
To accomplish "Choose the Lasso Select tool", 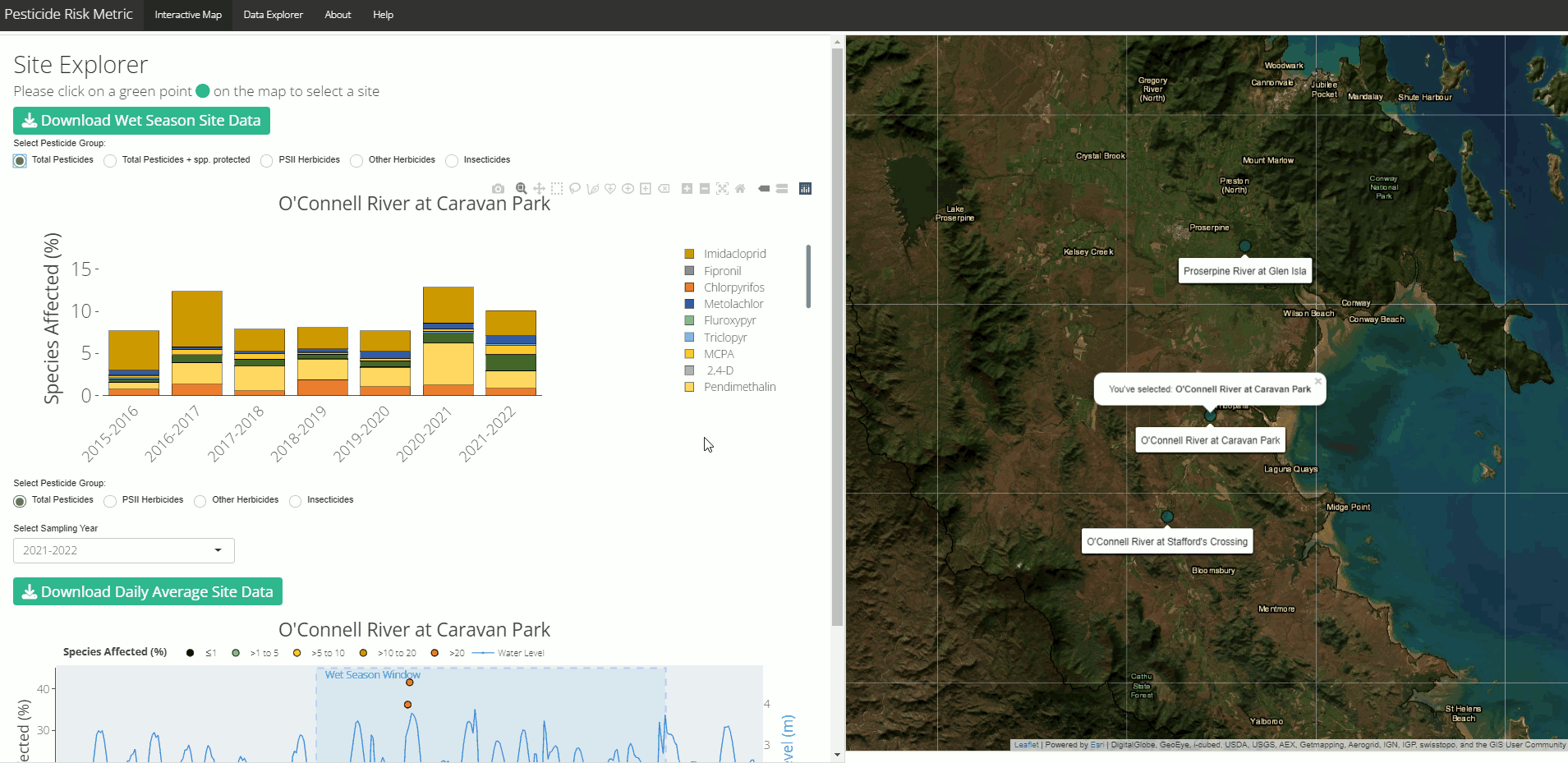I will pos(575,189).
